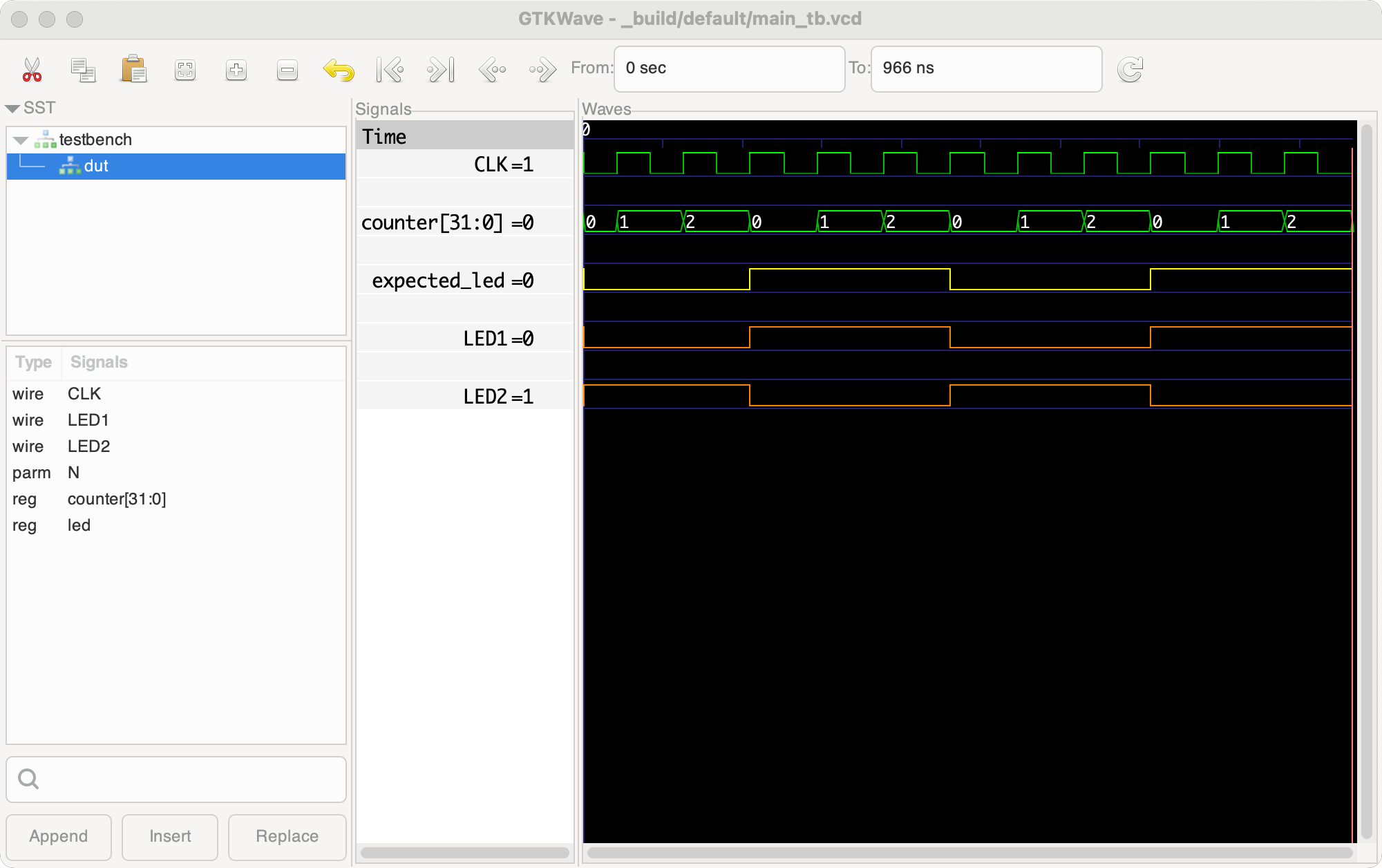This screenshot has width=1382, height=868.
Task: Jump to waveform start using leftmost arrow icon
Action: 390,69
